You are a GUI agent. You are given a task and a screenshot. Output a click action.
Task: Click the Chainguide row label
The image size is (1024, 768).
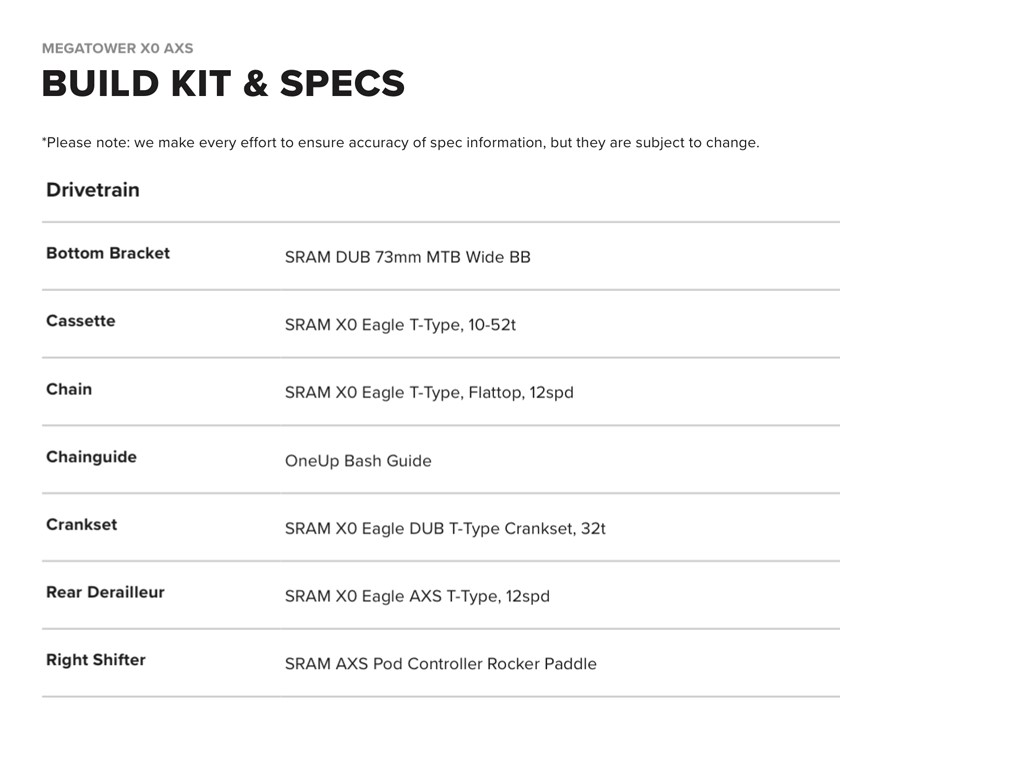[91, 457]
